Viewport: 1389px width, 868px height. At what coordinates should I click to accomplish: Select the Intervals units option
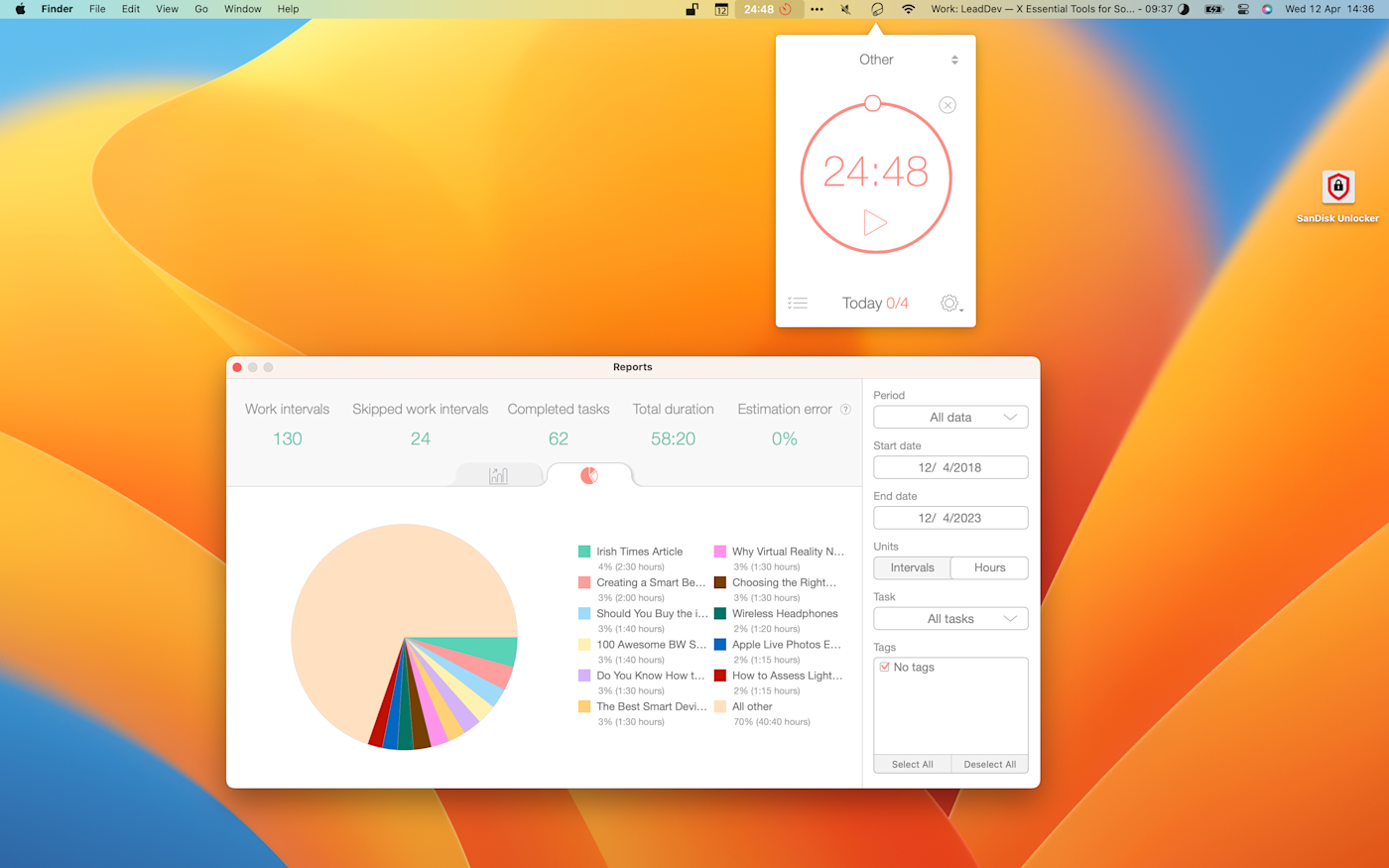[912, 567]
